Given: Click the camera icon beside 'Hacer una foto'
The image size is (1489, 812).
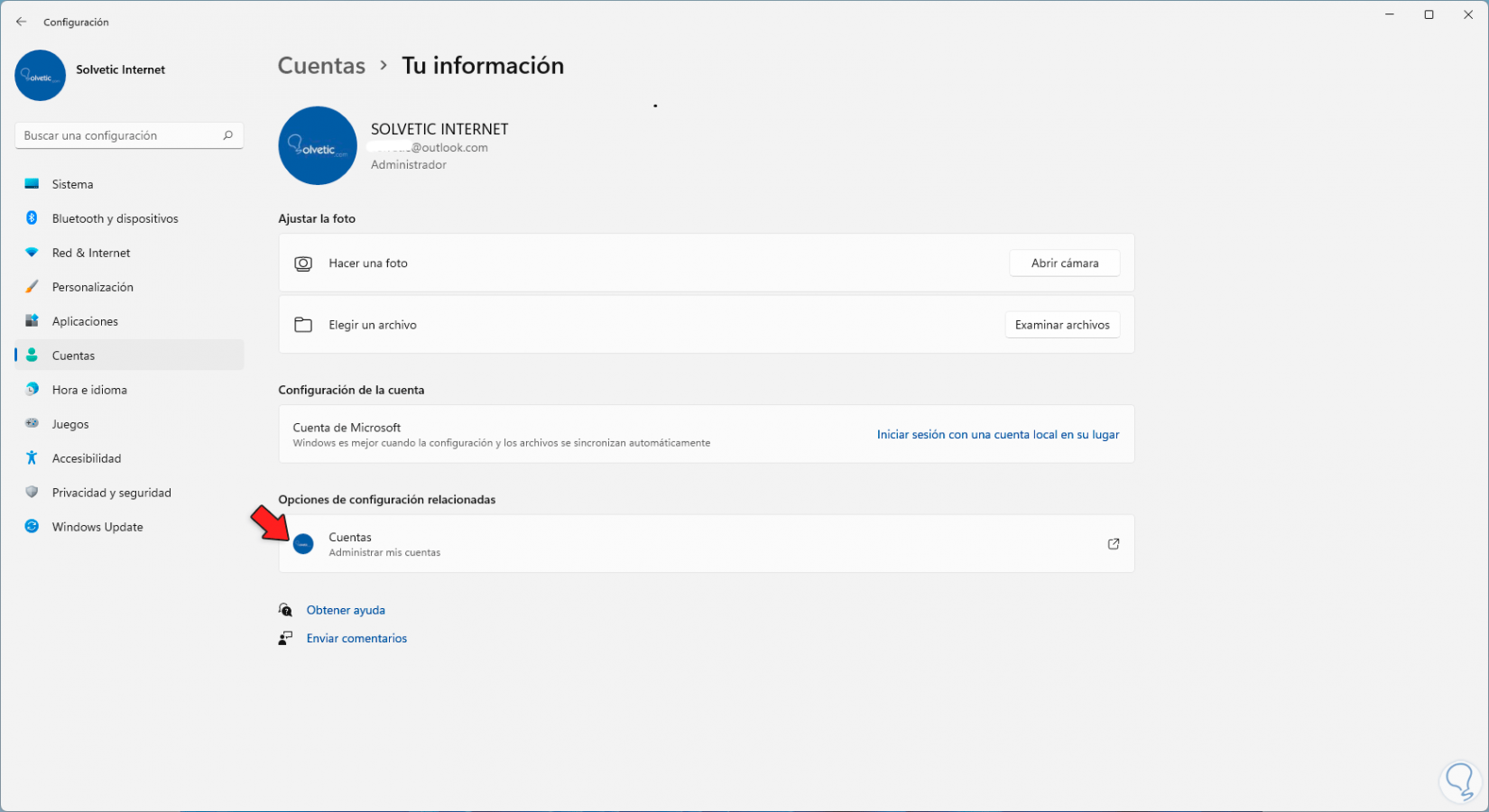Looking at the screenshot, I should pos(303,263).
